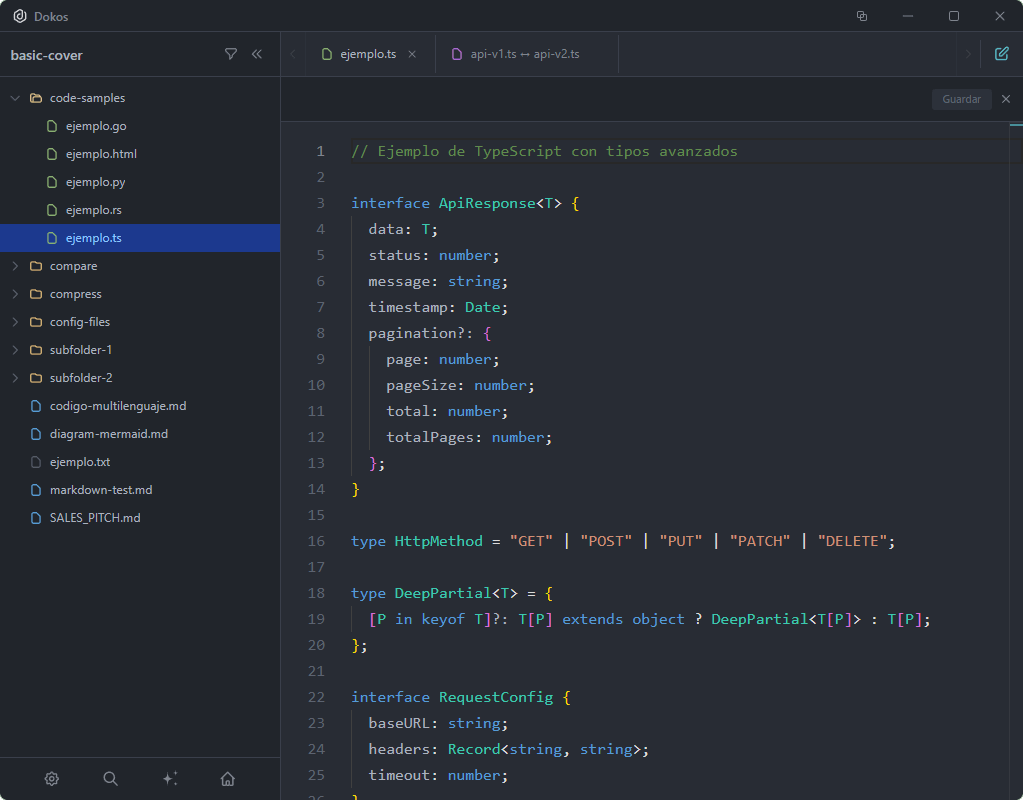1023x800 pixels.
Task: Open SALES_PITCH.md from the sidebar
Action: pos(92,517)
